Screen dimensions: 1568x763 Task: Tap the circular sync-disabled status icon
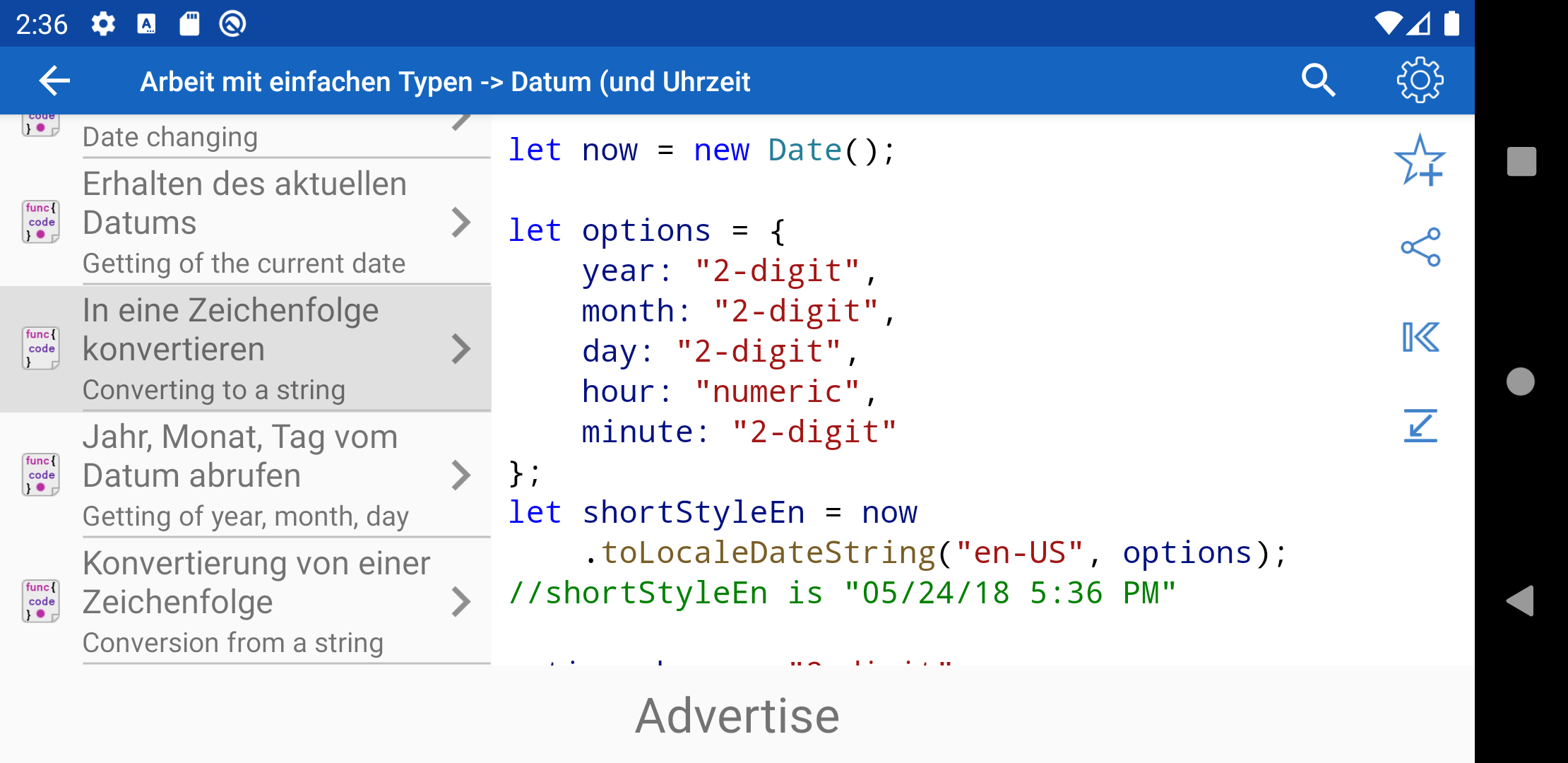click(232, 24)
